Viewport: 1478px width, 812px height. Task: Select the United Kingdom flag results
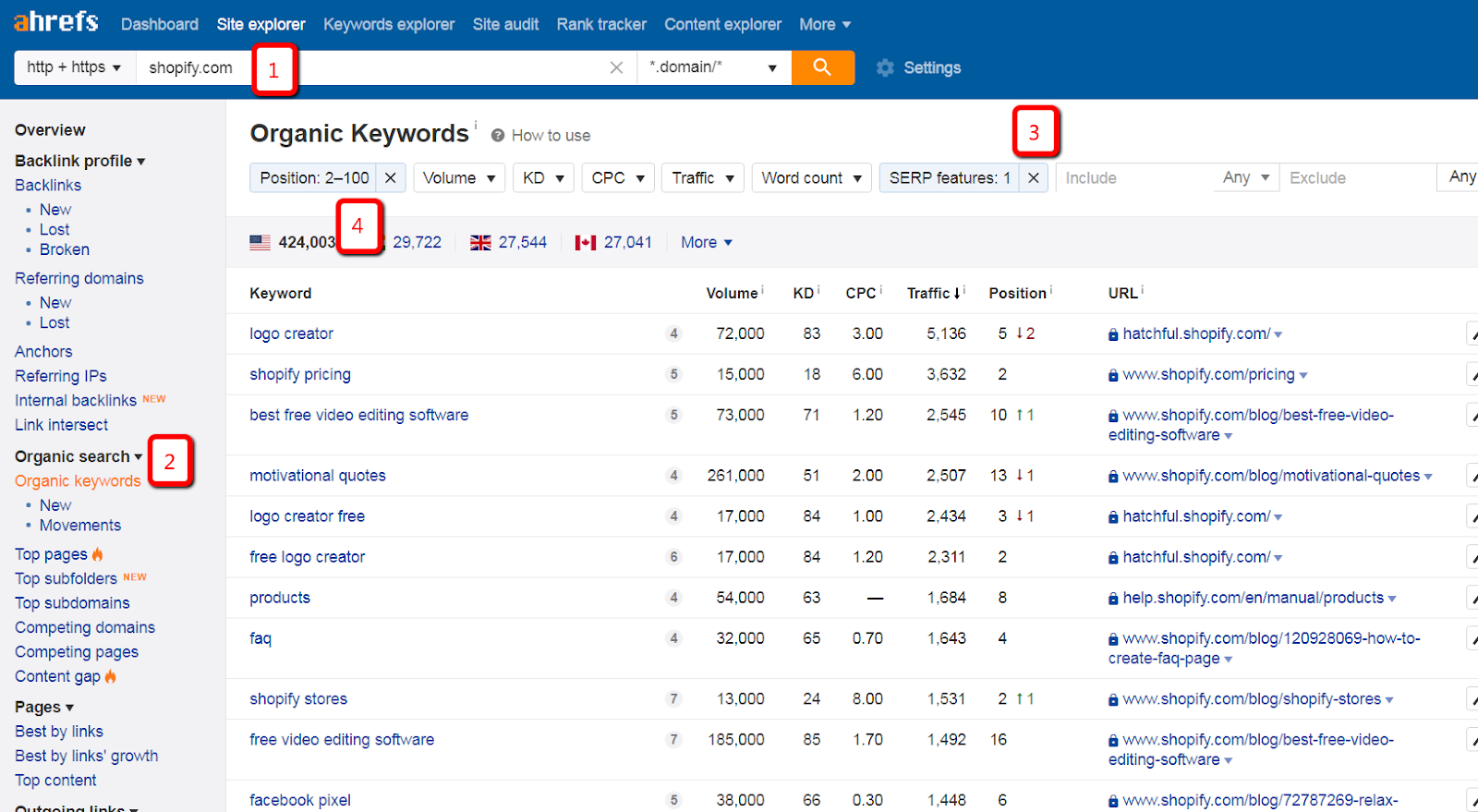(480, 243)
